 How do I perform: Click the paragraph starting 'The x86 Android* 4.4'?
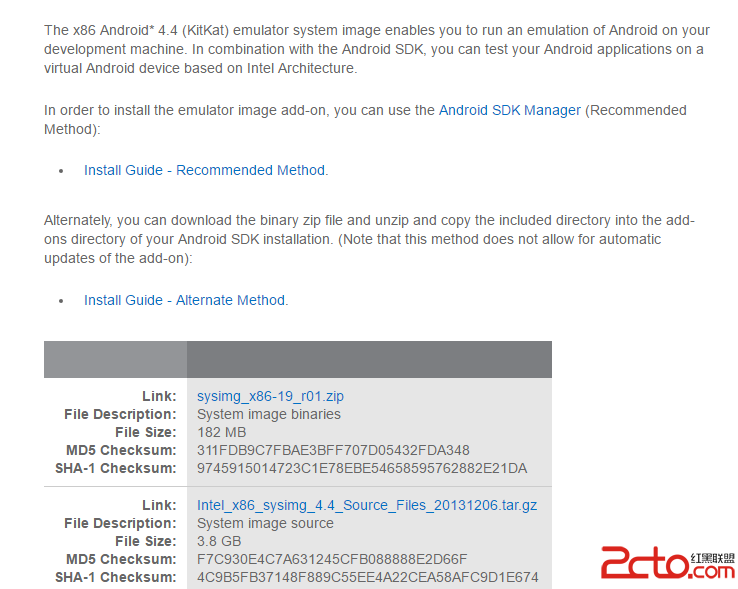377,49
